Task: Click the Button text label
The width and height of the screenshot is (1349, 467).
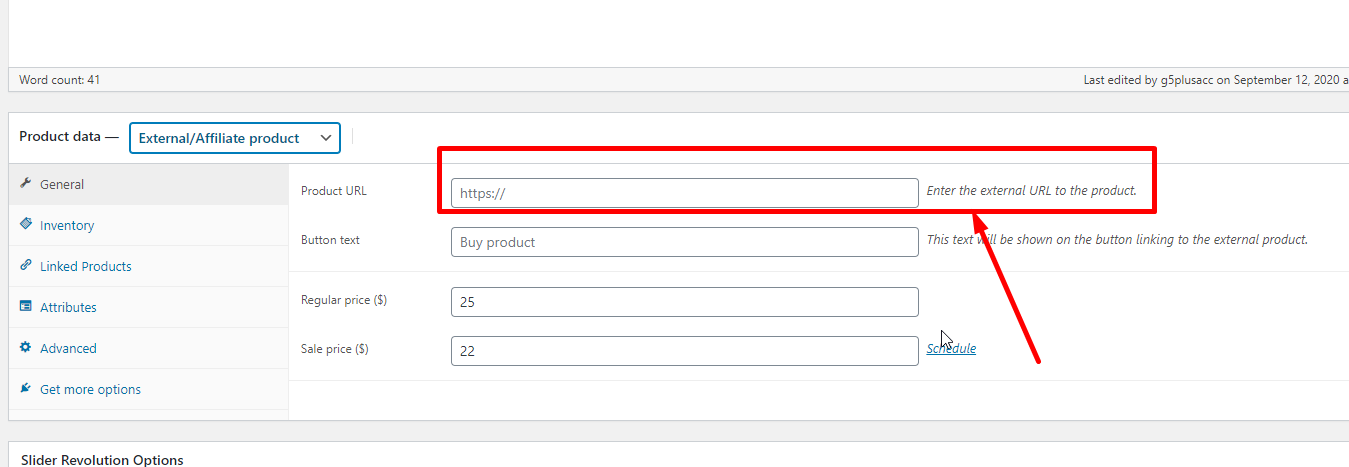Action: coord(330,240)
